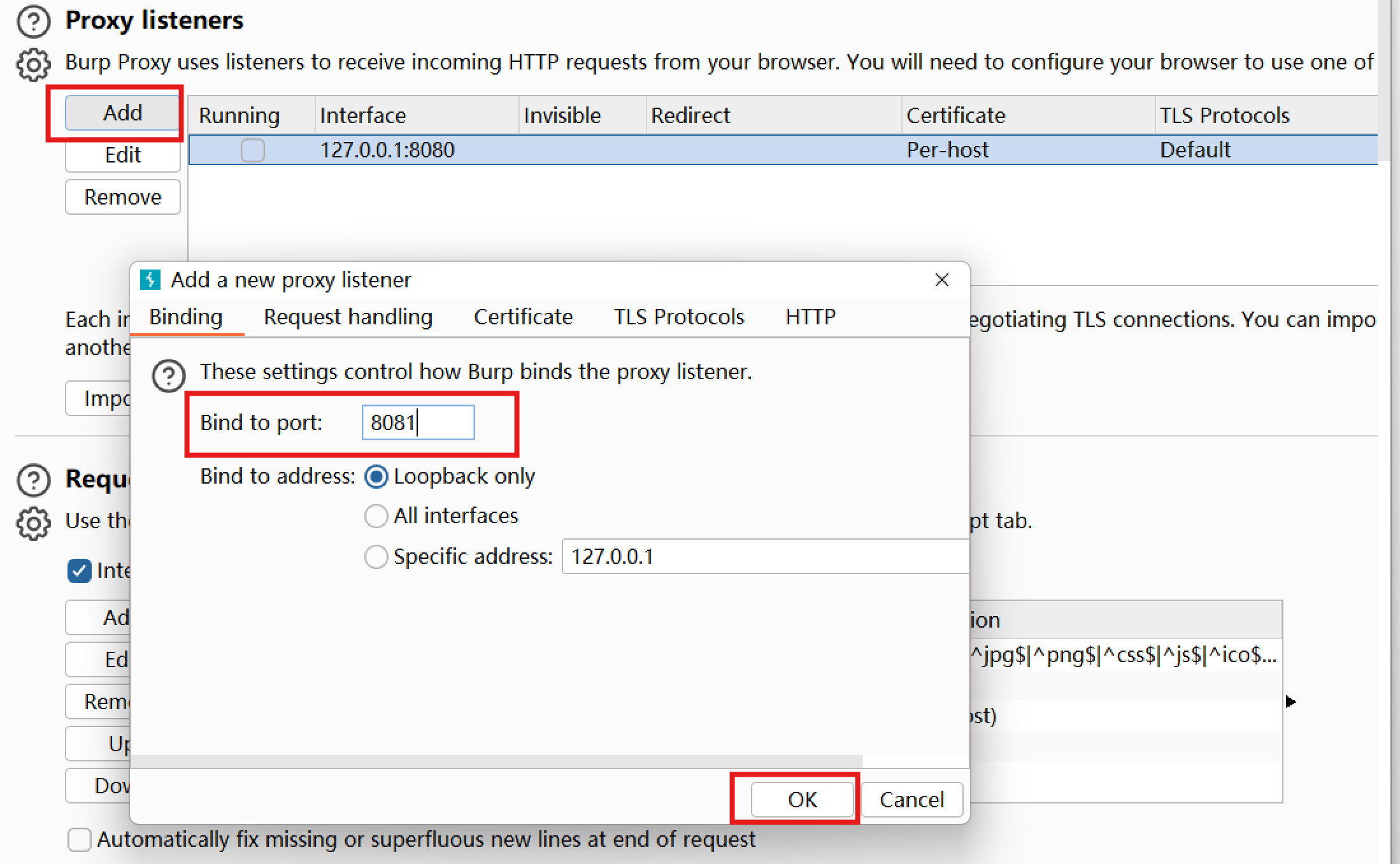Sort by the Interface column header
This screenshot has height=864, width=1400.
coord(417,115)
